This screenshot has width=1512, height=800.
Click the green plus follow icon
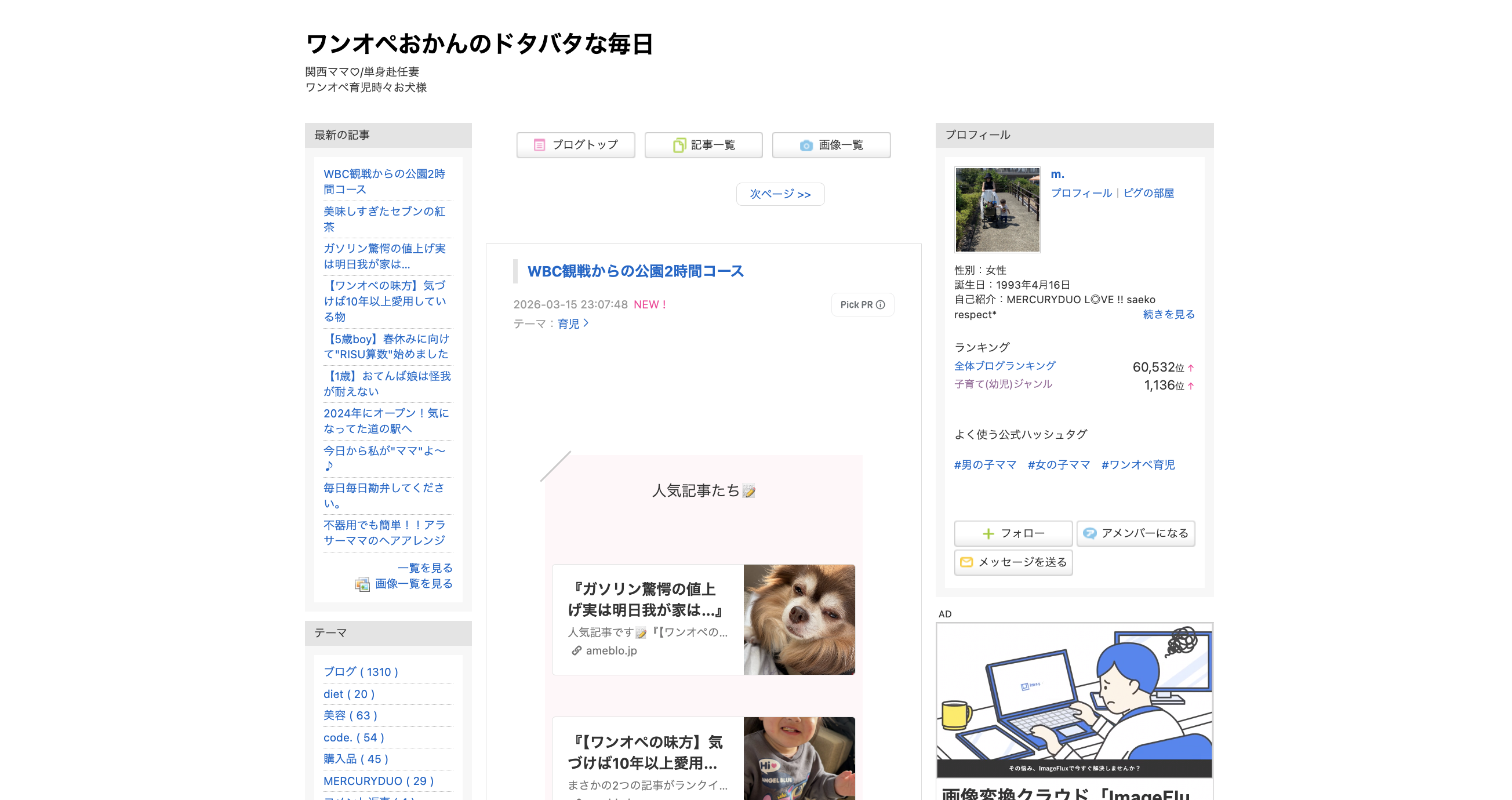(x=988, y=533)
